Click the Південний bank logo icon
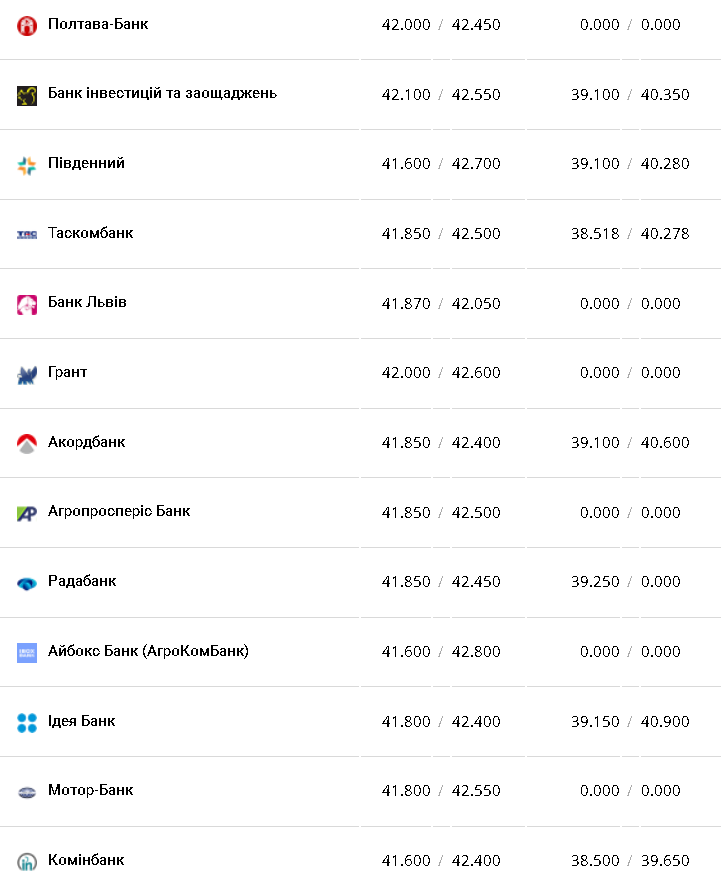 pyautogui.click(x=27, y=166)
